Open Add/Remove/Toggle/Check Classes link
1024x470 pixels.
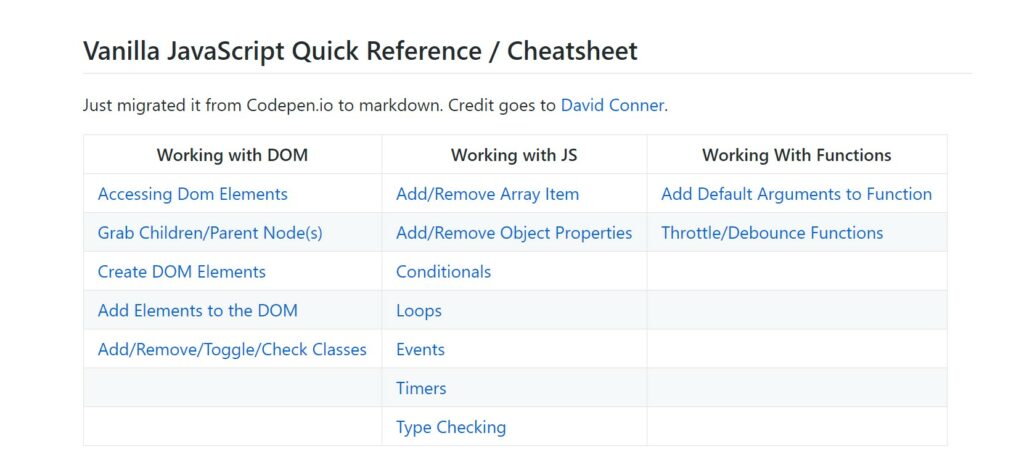coord(232,349)
